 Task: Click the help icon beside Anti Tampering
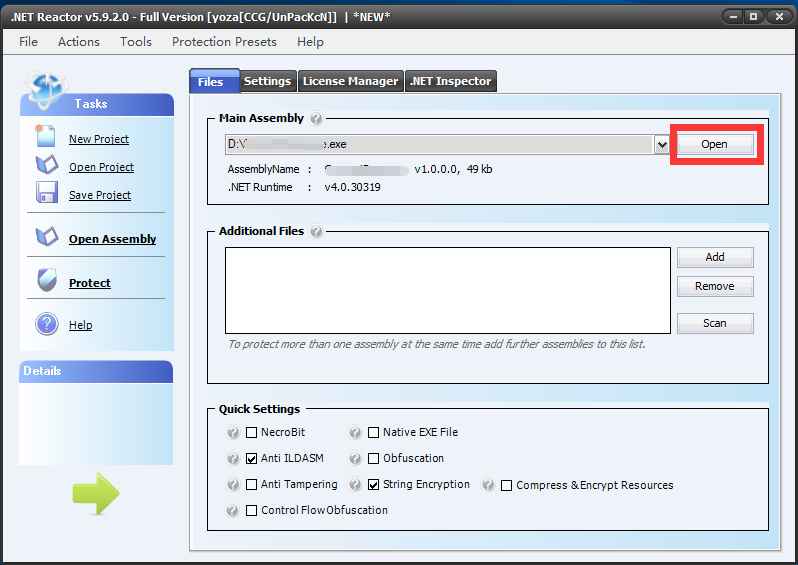[233, 484]
